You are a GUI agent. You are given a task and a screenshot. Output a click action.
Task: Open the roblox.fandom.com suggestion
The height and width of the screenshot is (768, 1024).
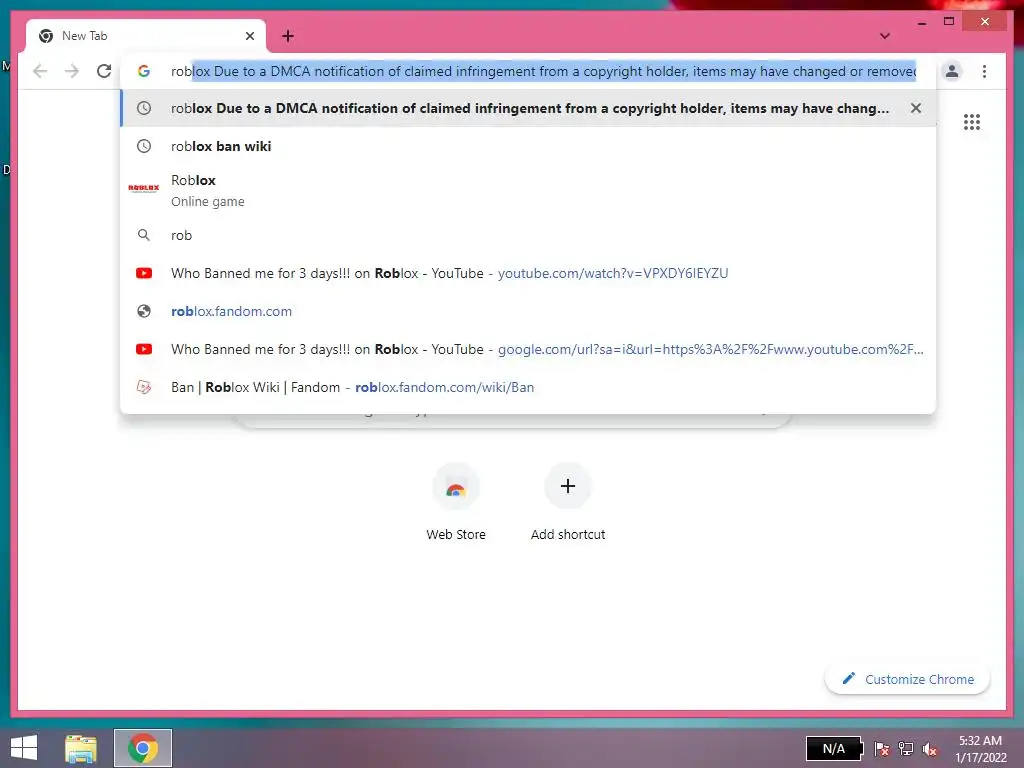click(528, 311)
